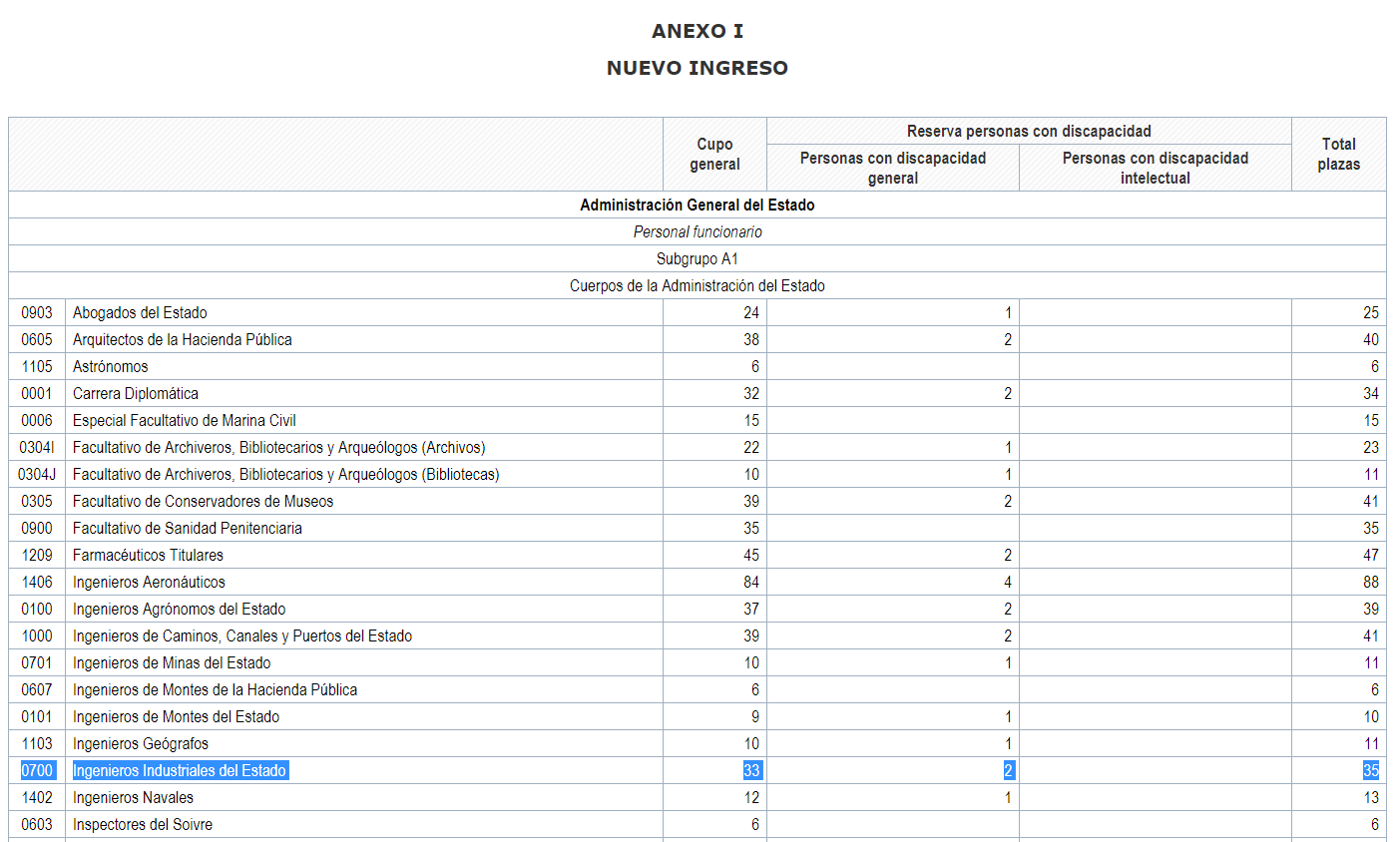The height and width of the screenshot is (842, 1400).
Task: Click cupo general value 84 for Ingenieros Aeronáuticos
Action: pos(750,583)
